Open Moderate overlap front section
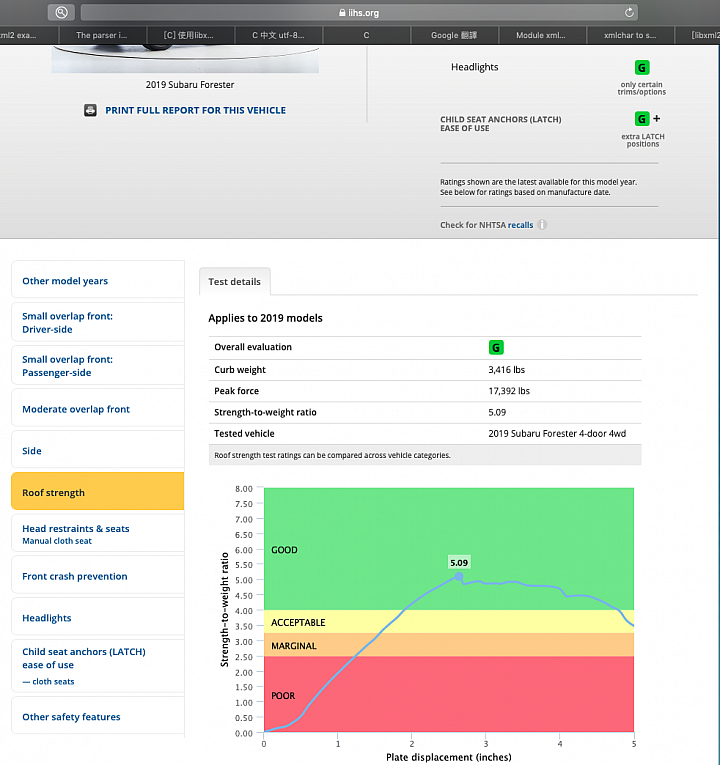720x765 pixels. coord(98,409)
